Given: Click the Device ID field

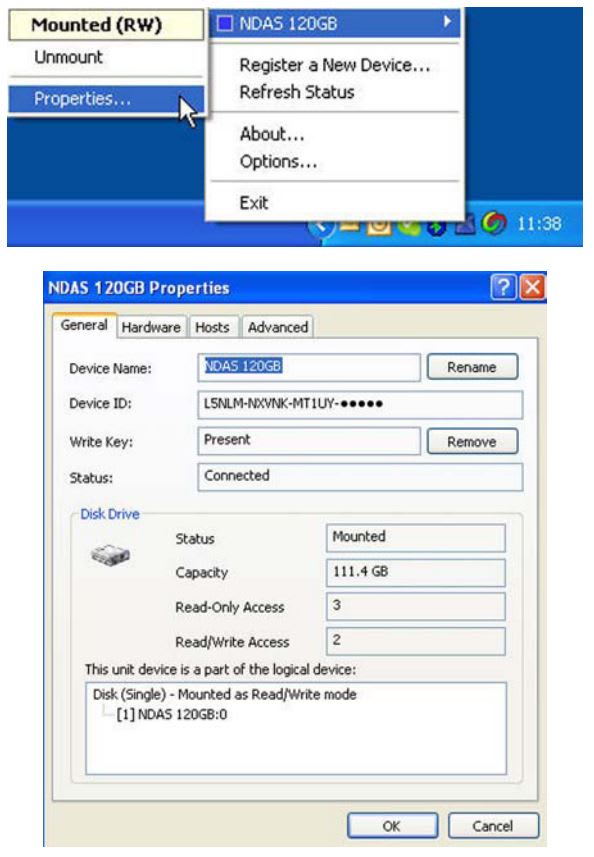Looking at the screenshot, I should point(360,404).
